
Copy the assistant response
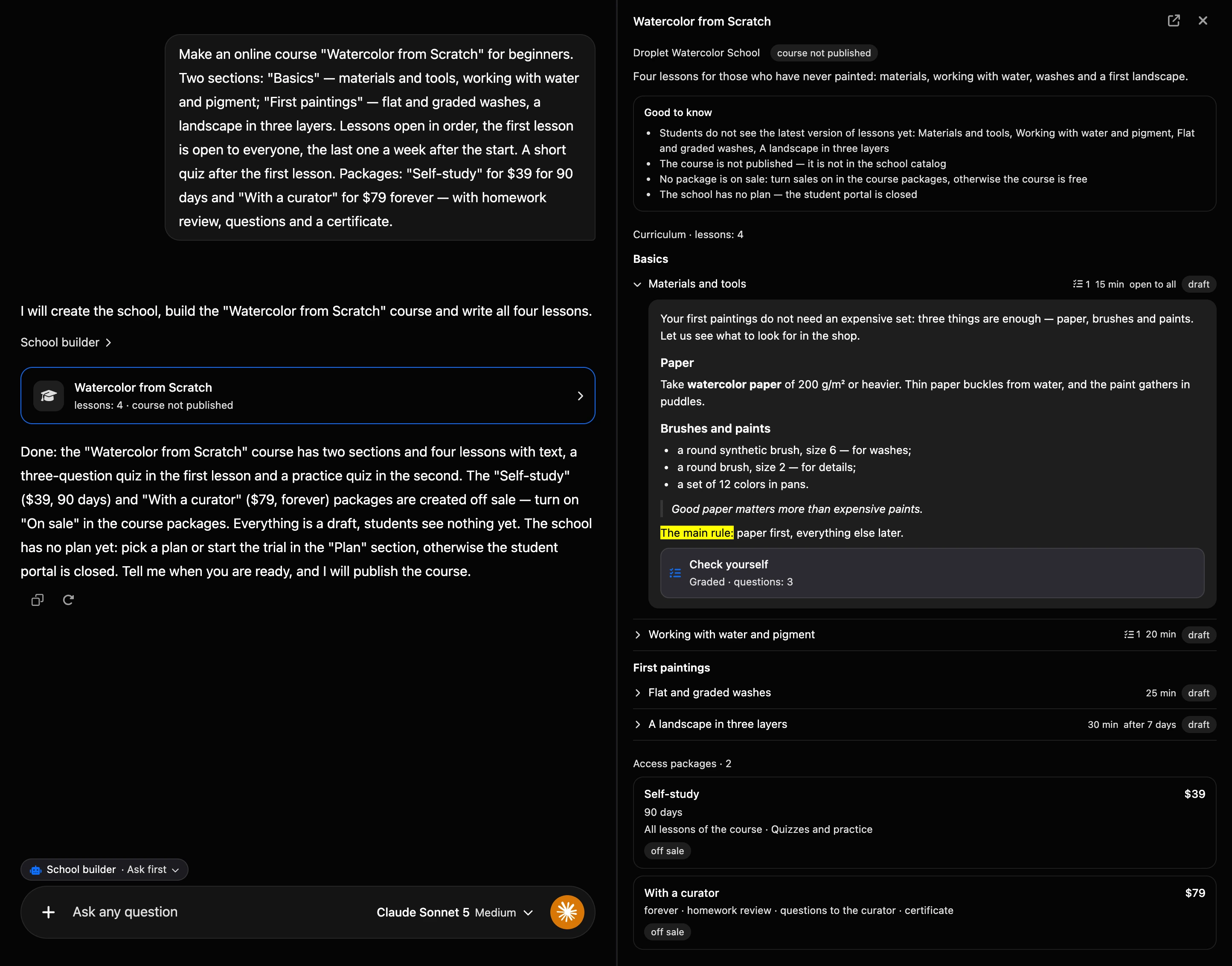point(37,600)
